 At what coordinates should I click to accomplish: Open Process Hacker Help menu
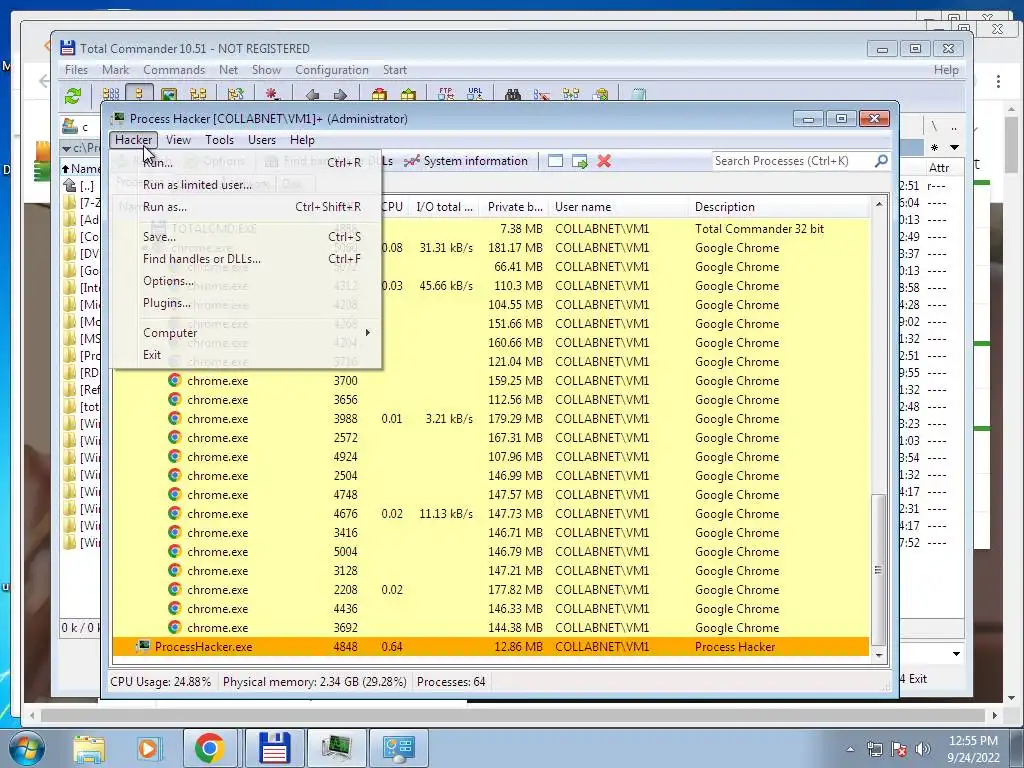[302, 140]
